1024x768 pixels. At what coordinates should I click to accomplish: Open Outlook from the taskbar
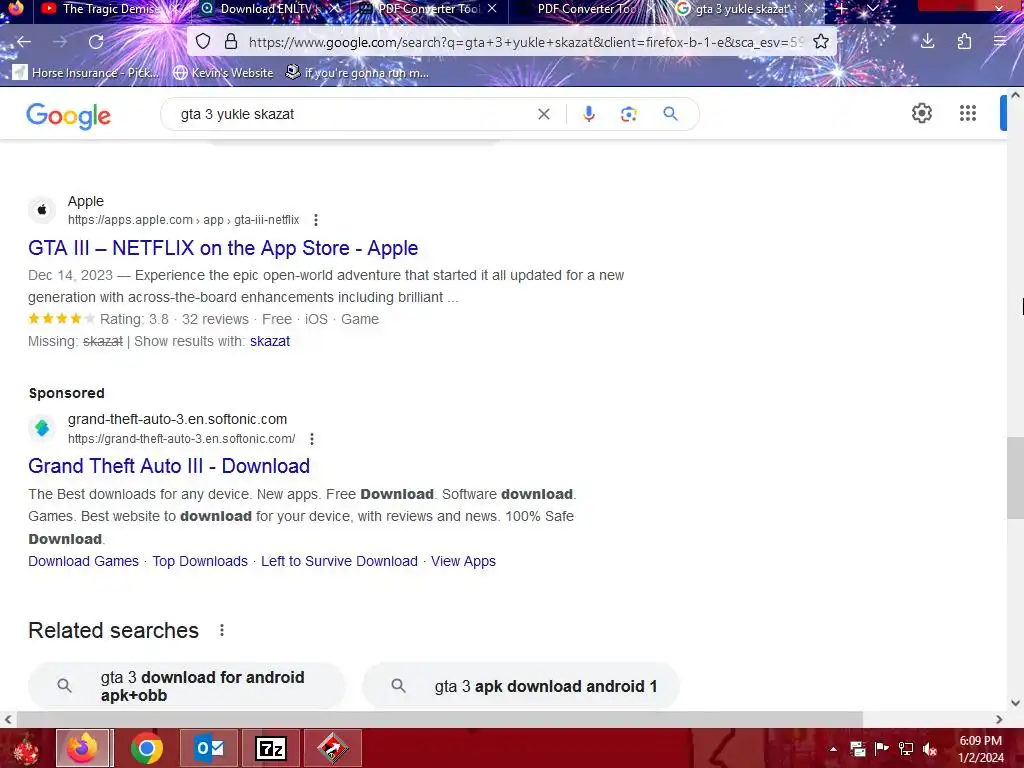coord(209,748)
